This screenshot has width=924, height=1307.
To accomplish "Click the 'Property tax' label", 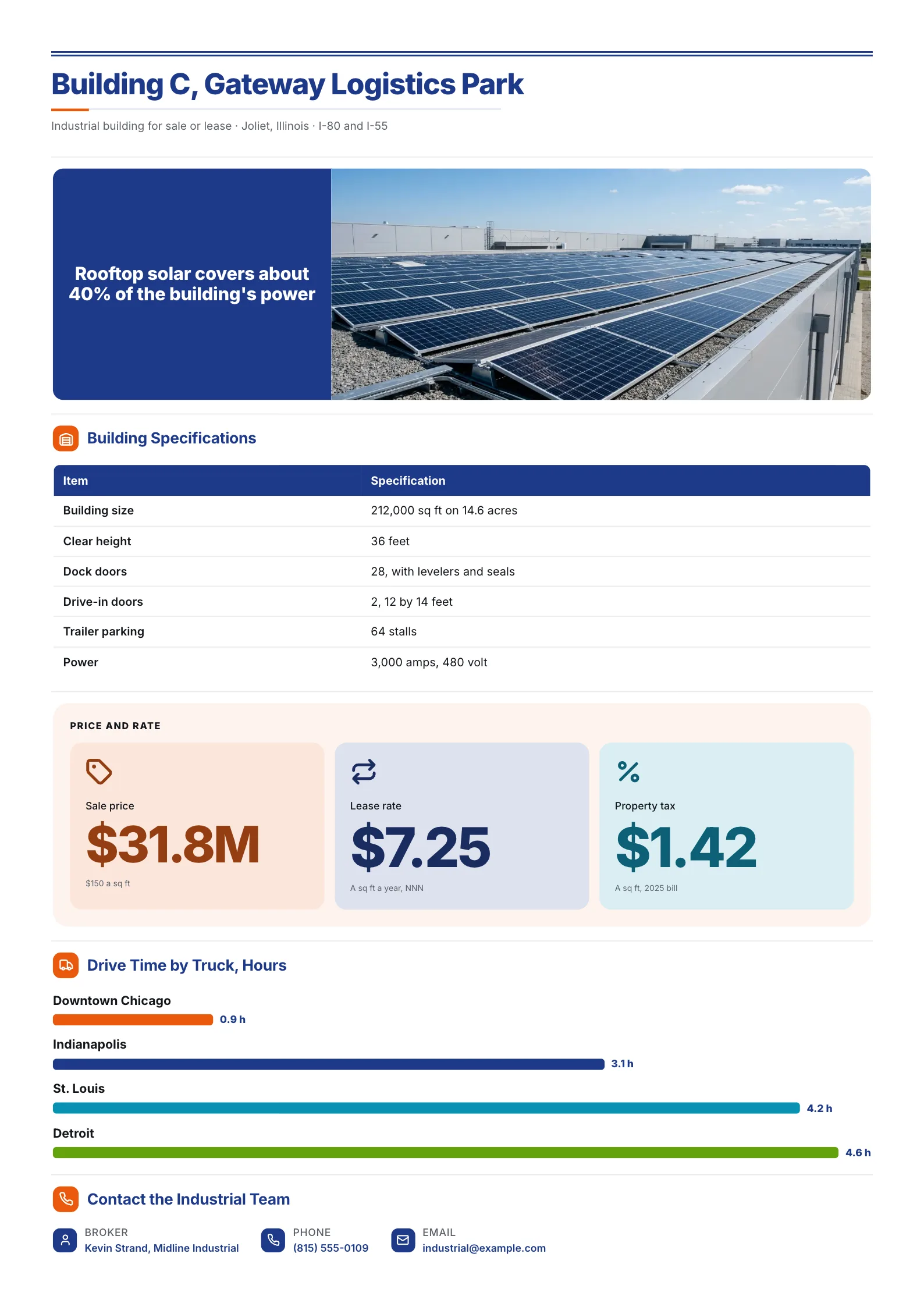I will point(645,806).
